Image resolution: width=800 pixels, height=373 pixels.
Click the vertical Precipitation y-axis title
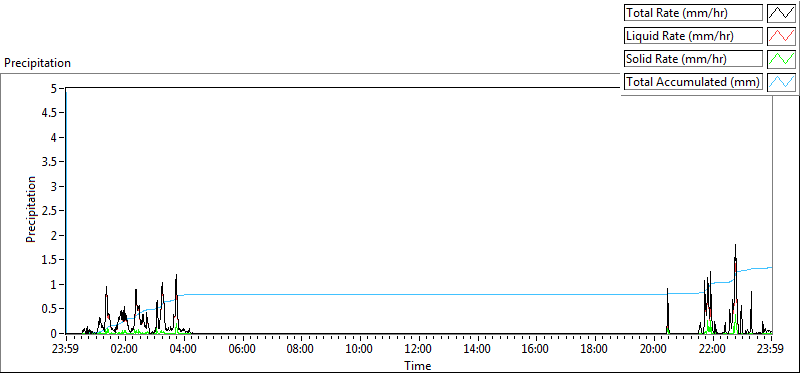(31, 209)
